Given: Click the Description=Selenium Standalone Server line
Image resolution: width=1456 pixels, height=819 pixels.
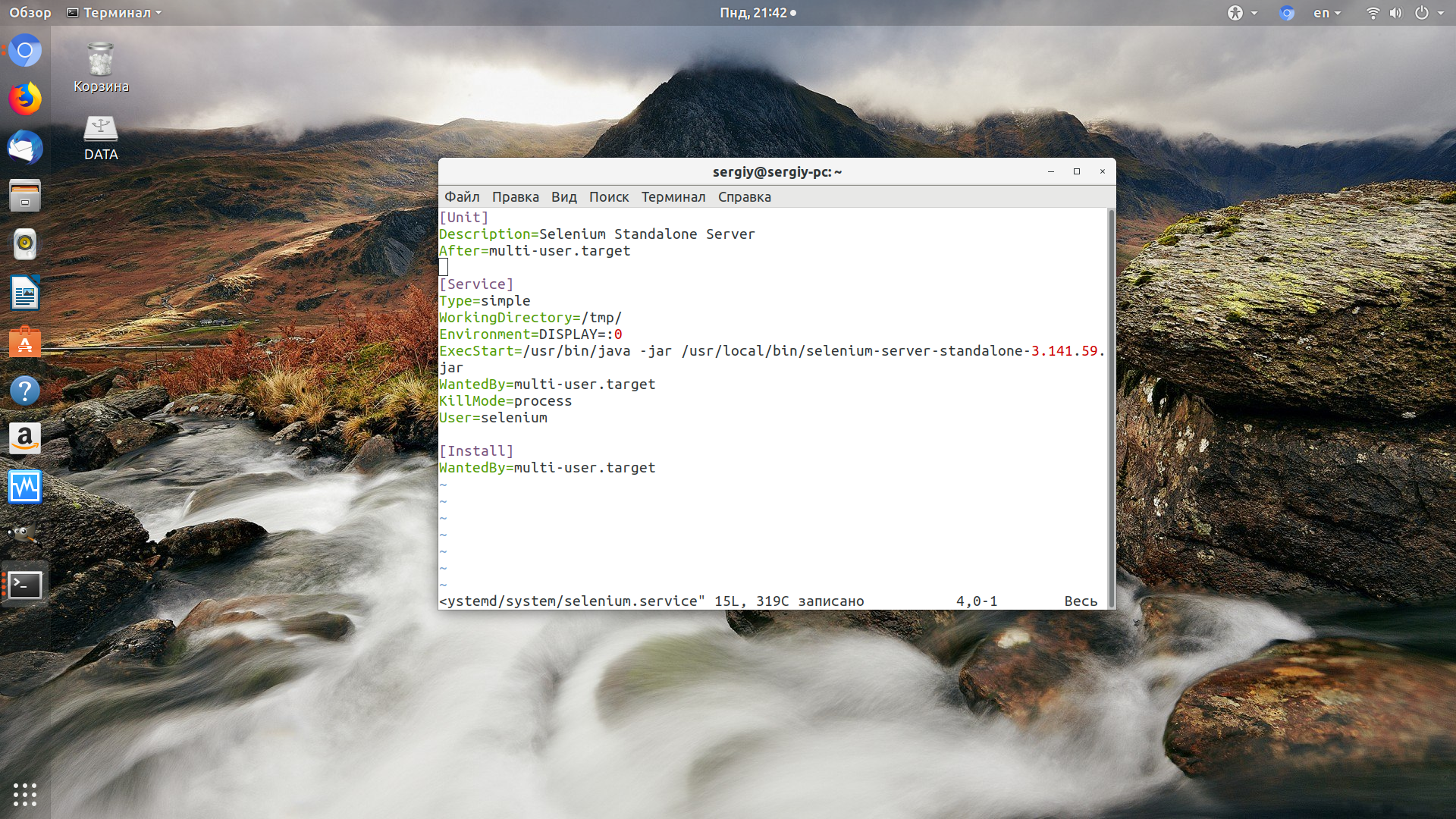Looking at the screenshot, I should [597, 234].
